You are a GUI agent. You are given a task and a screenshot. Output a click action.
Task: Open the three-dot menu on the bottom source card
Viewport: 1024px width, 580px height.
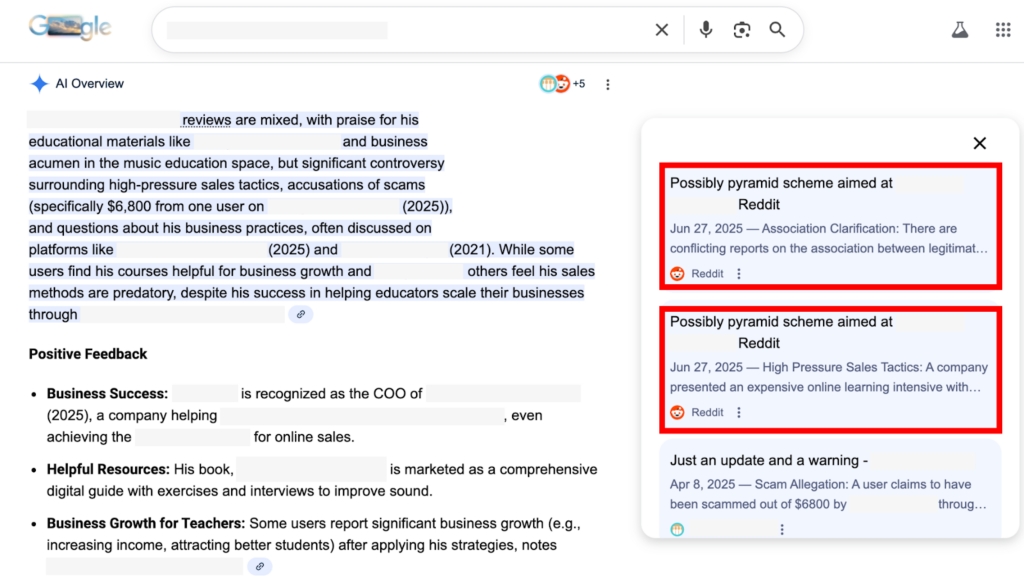(x=781, y=529)
